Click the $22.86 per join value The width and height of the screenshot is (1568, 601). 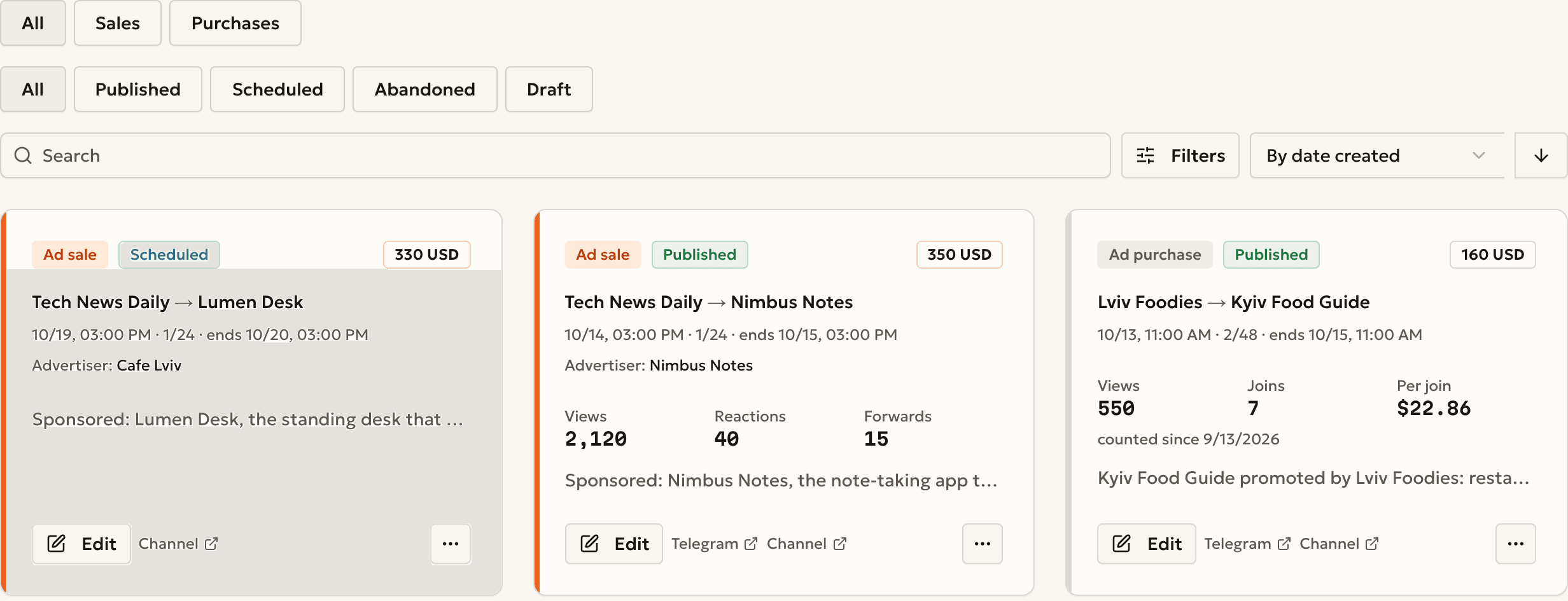pos(1434,408)
